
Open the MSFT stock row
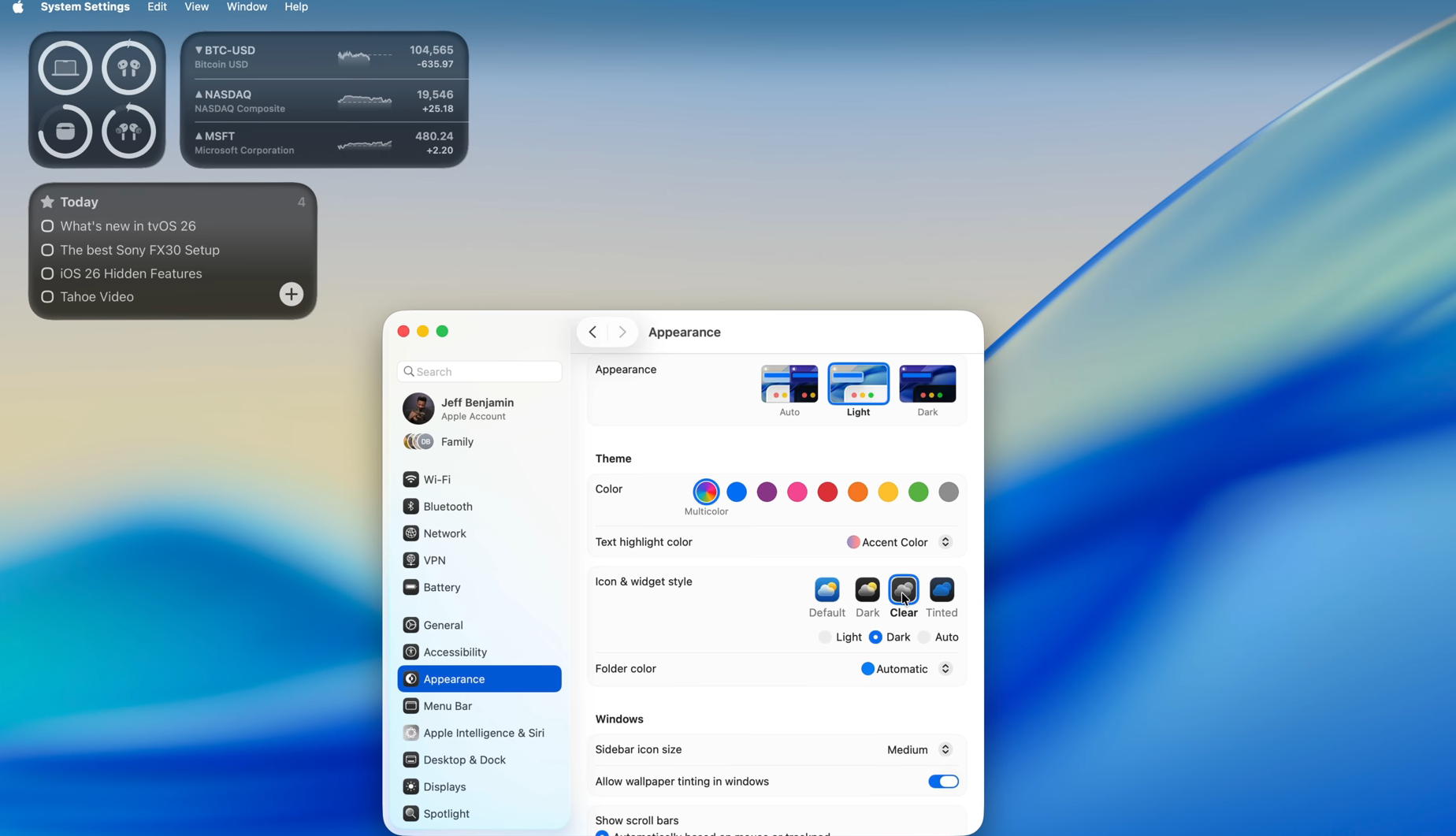click(x=324, y=143)
